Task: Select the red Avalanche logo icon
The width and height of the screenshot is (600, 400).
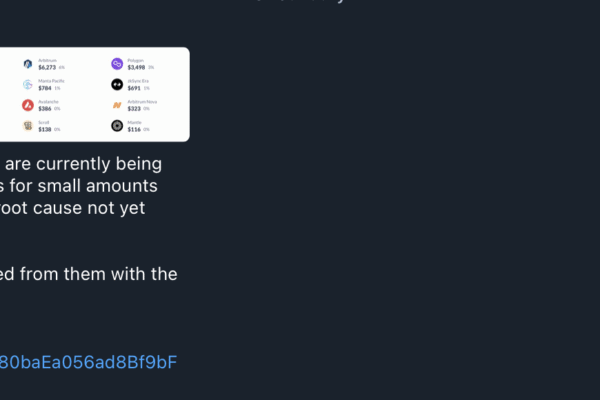Action: coord(28,105)
